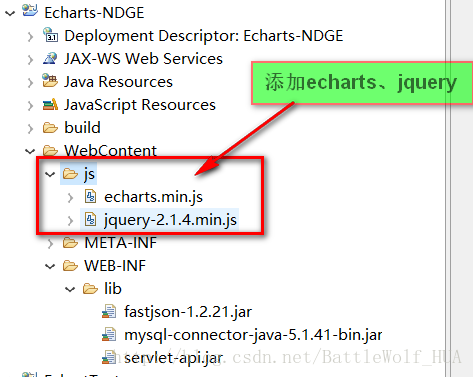
Task: Click the build folder icon
Action: pyautogui.click(x=50, y=128)
